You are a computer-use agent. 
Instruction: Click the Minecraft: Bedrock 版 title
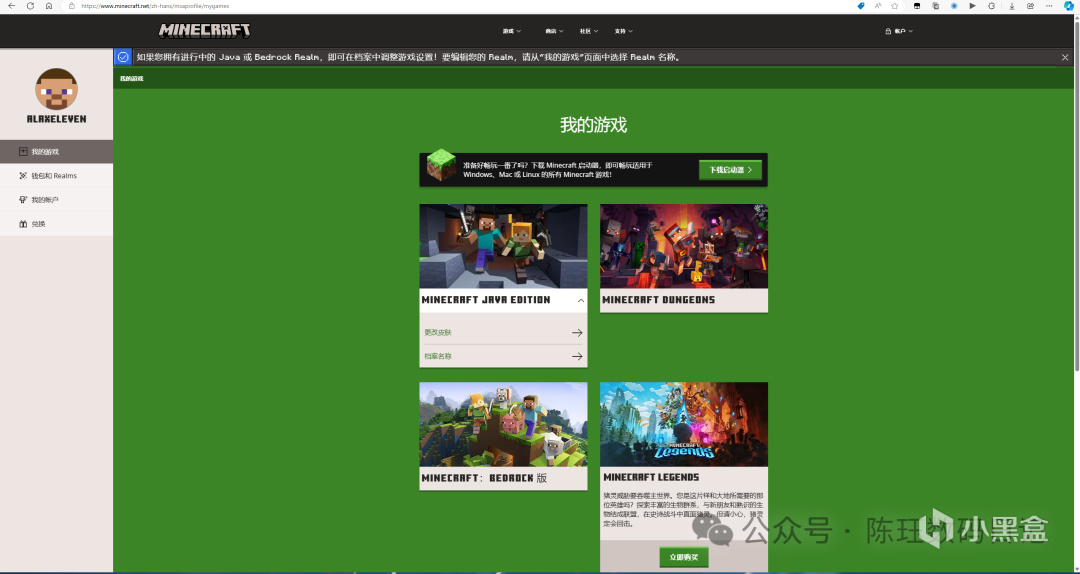click(x=484, y=478)
